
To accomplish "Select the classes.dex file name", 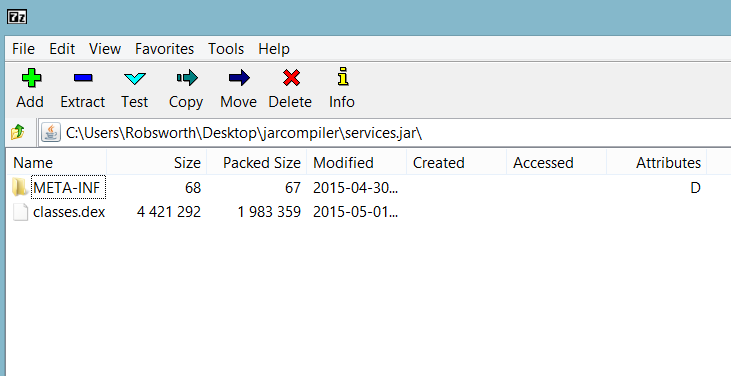I will coord(69,212).
